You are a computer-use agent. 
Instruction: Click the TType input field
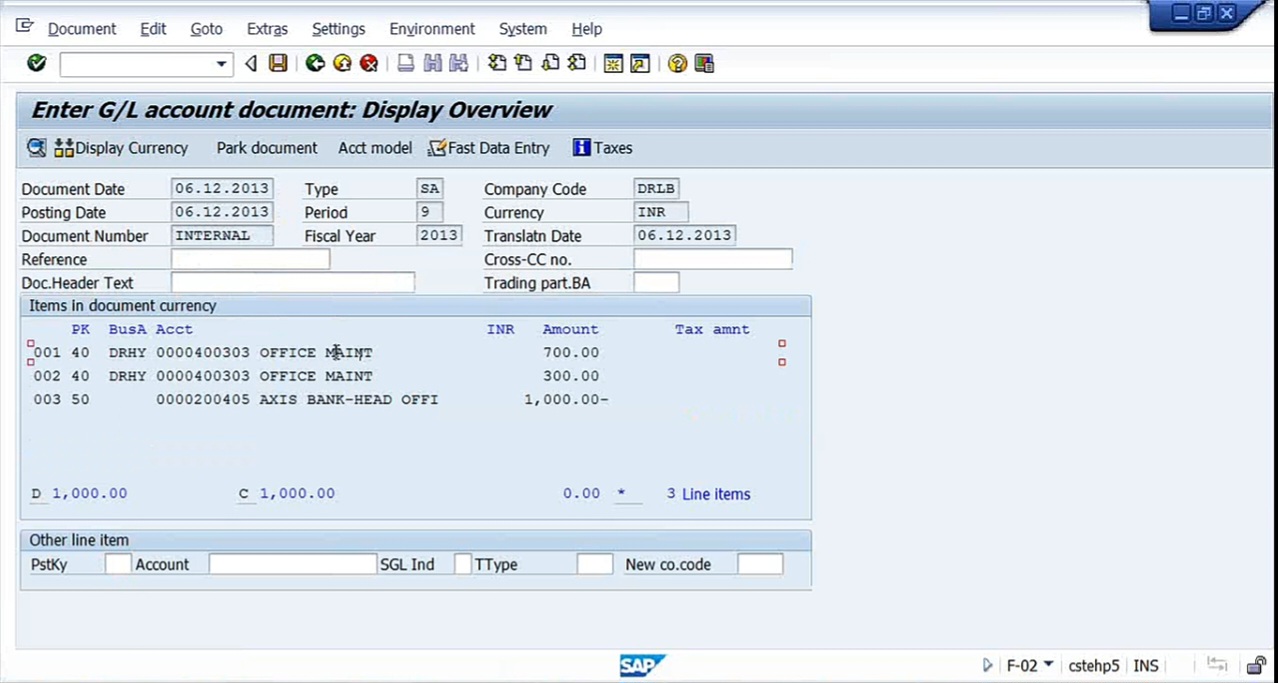(x=595, y=564)
